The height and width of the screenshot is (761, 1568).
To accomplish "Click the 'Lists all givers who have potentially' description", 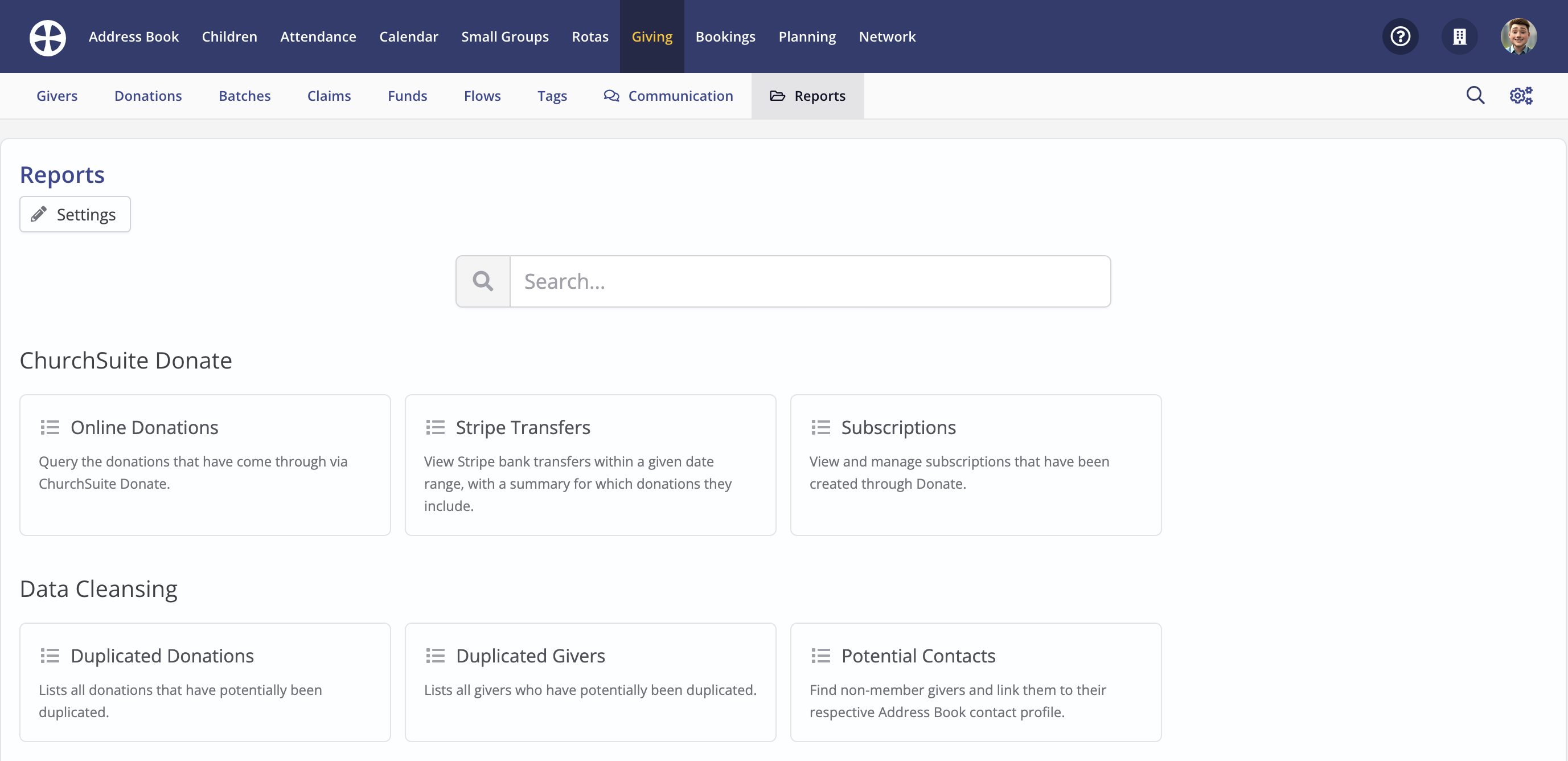I will pyautogui.click(x=590, y=690).
